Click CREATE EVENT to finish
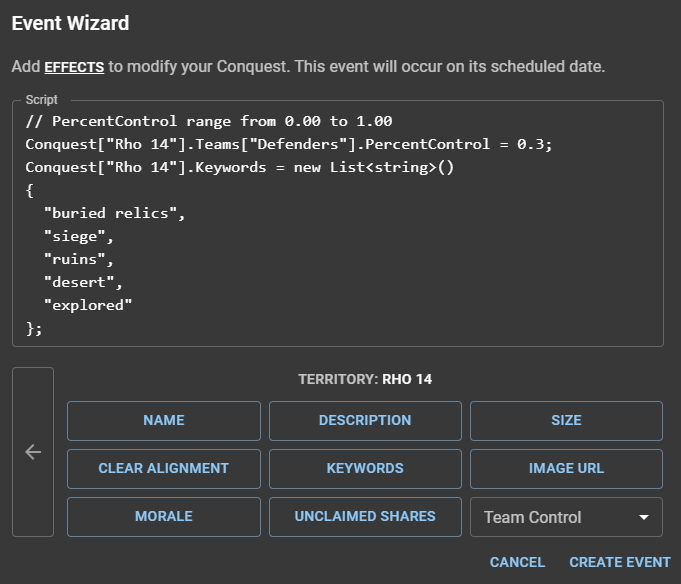 click(619, 562)
